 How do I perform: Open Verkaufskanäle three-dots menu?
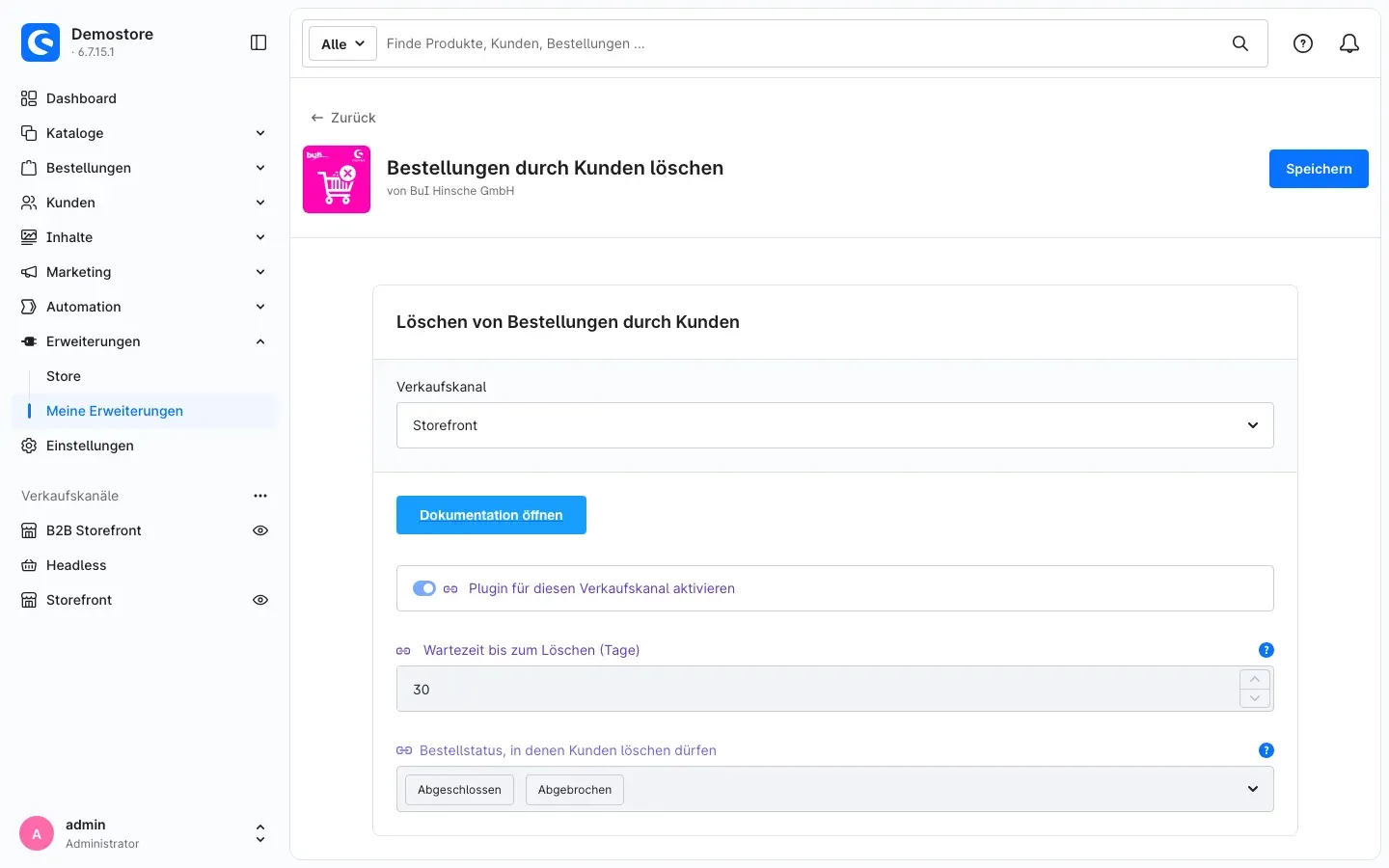[x=260, y=496]
